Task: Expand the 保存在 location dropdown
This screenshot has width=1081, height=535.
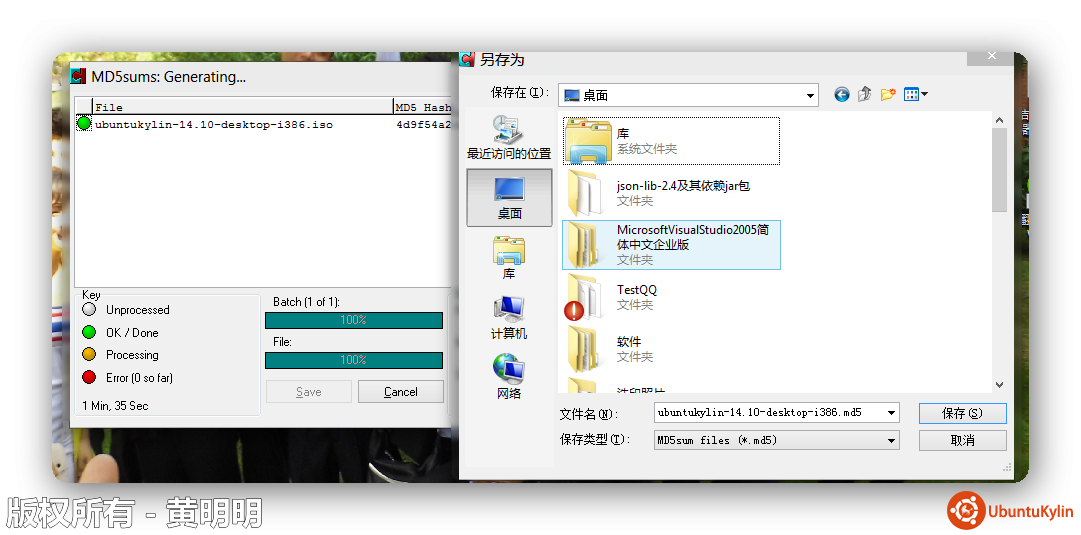Action: click(810, 95)
